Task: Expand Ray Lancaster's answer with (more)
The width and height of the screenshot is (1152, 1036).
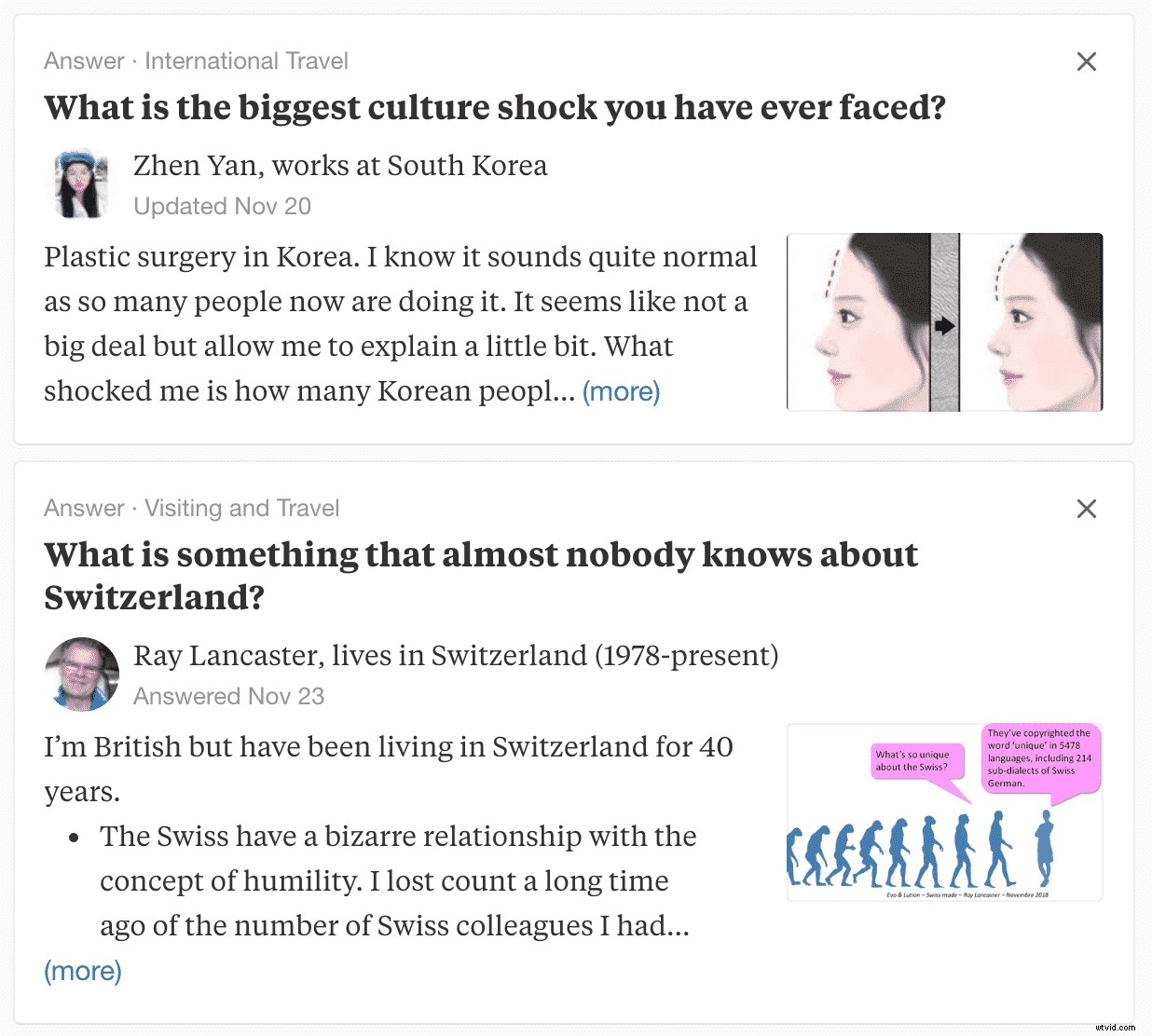Action: [83, 971]
